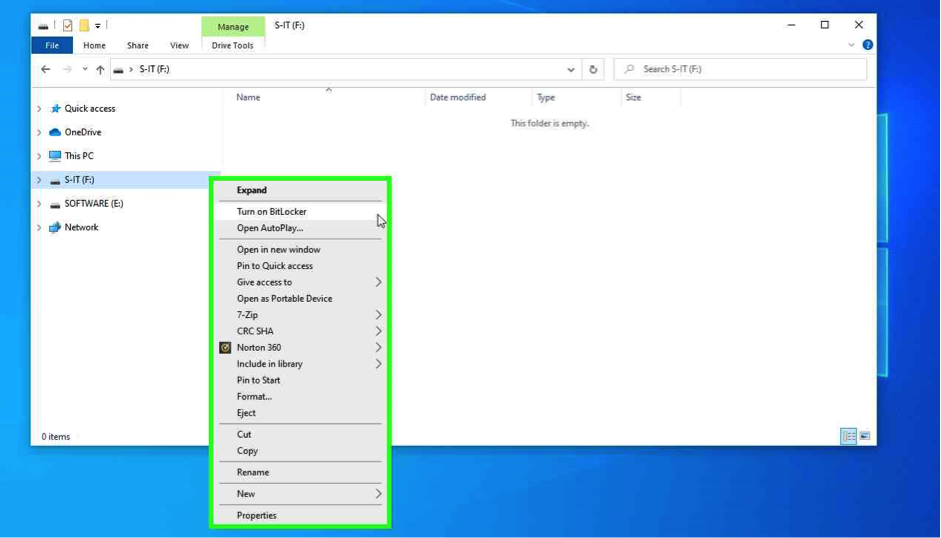Switch to large thumbnails view layout
This screenshot has height=538, width=941.
865,436
